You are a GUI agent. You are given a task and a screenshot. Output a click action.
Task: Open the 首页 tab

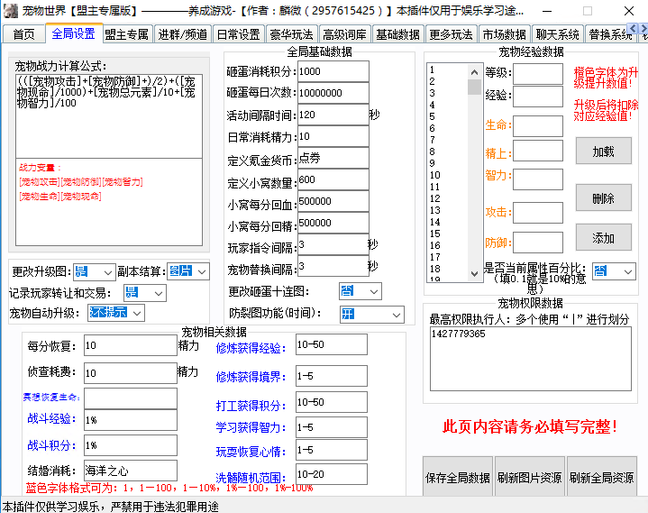(24, 34)
